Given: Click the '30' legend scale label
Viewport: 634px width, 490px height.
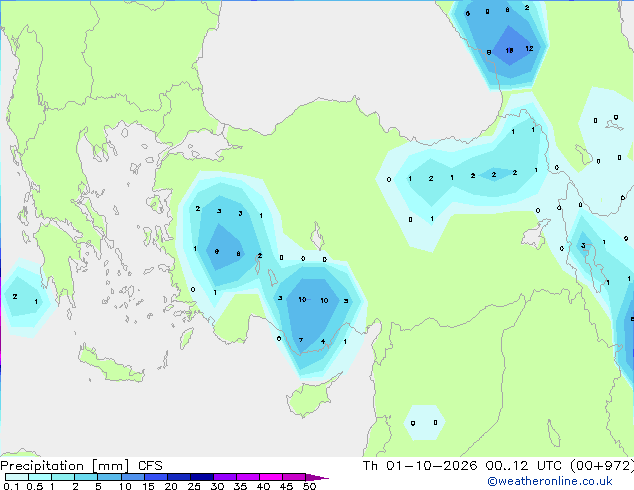Looking at the screenshot, I should 217,486.
